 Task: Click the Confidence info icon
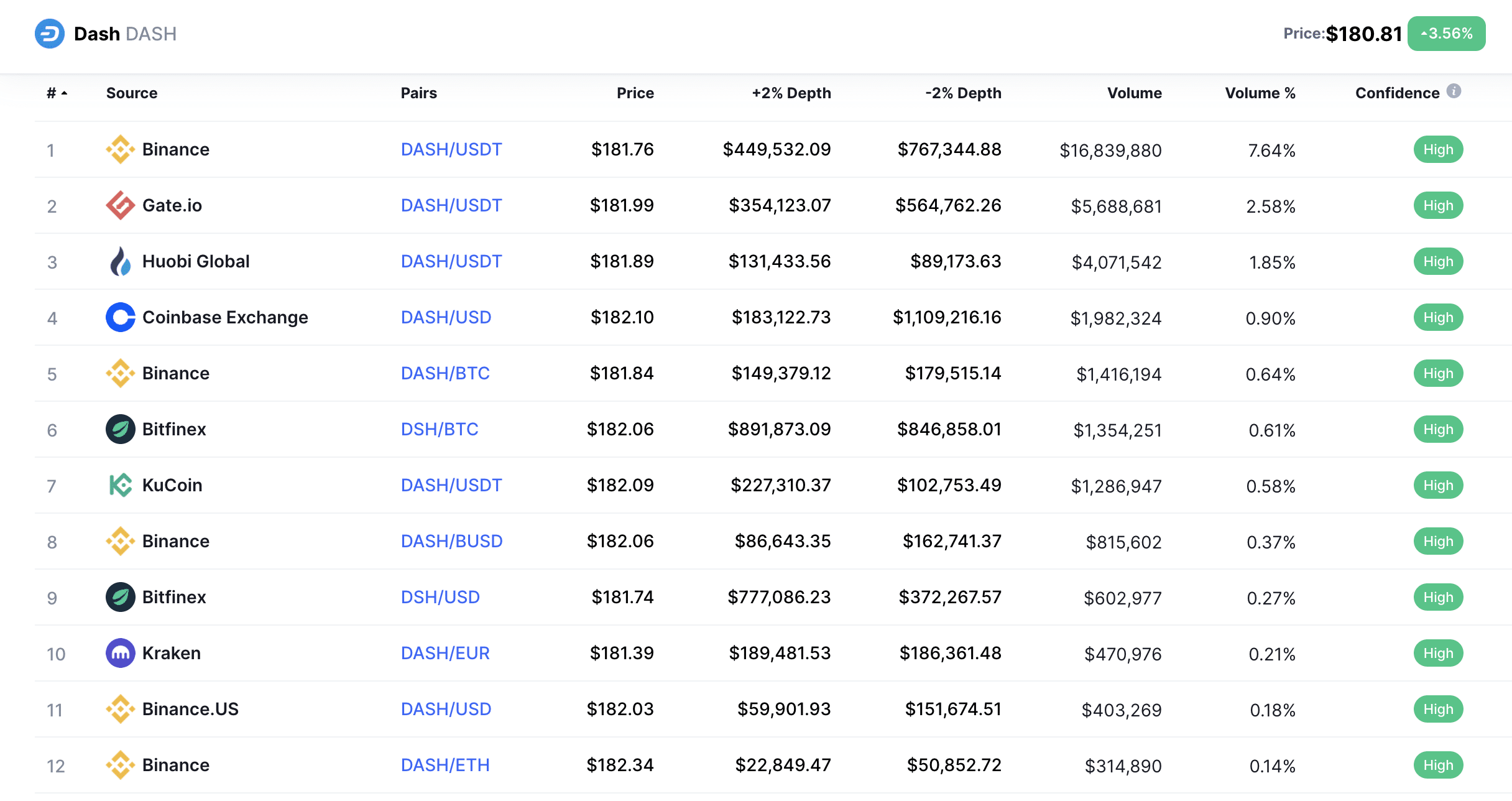(x=1454, y=91)
